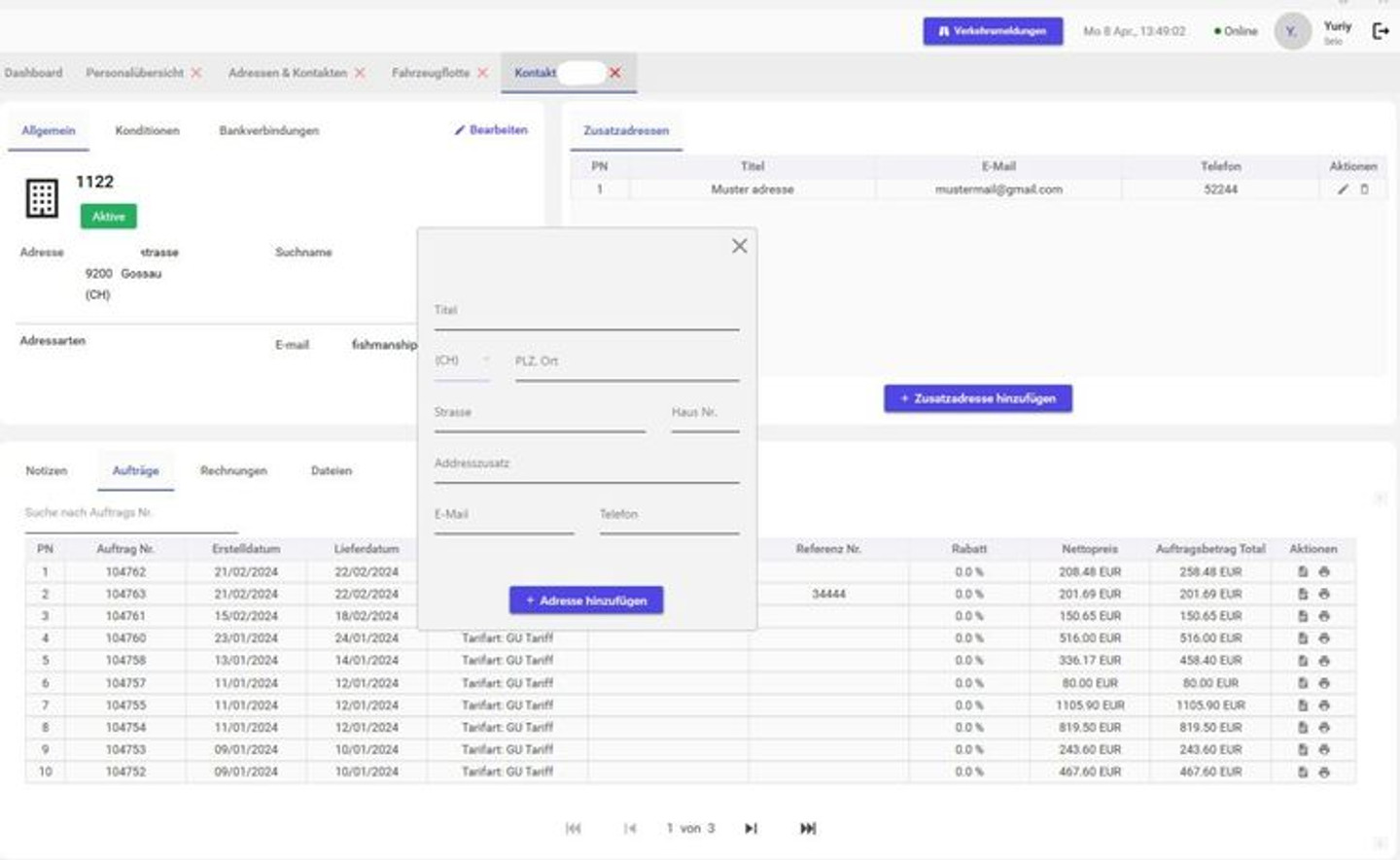Go to the last page of orders
Screen dimensions: 1400x860
point(807,828)
